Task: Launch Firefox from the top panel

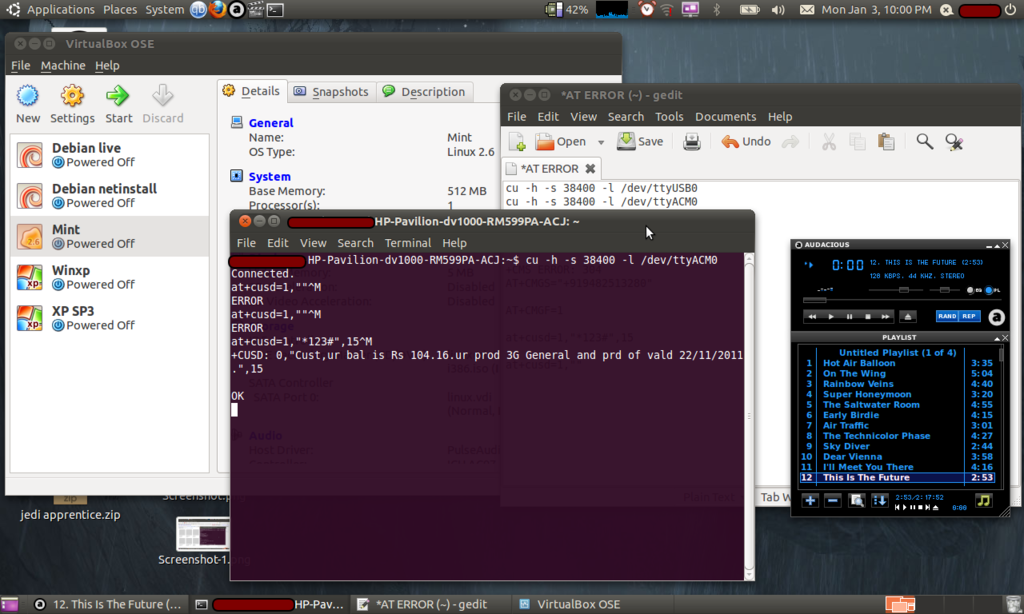Action: (x=217, y=10)
